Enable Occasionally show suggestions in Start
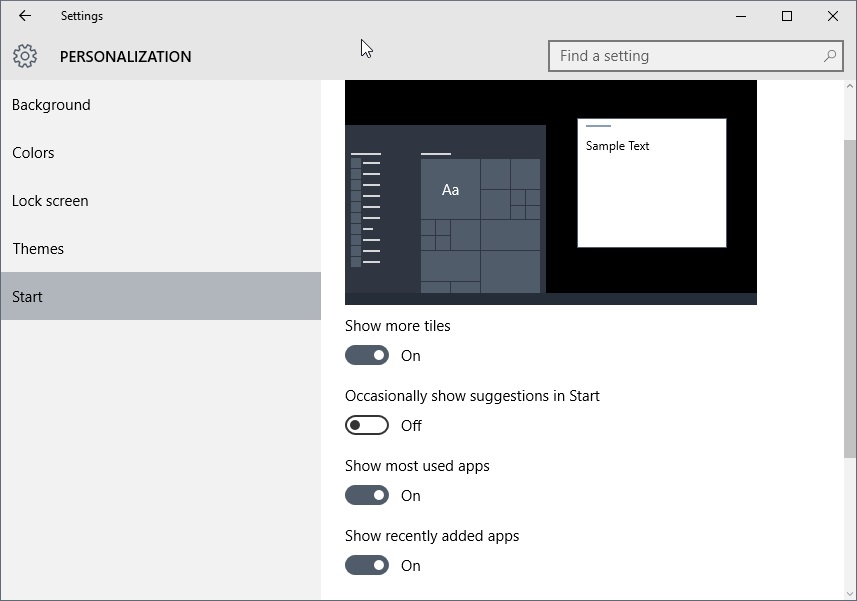Screen dimensions: 857x601 [x=367, y=426]
